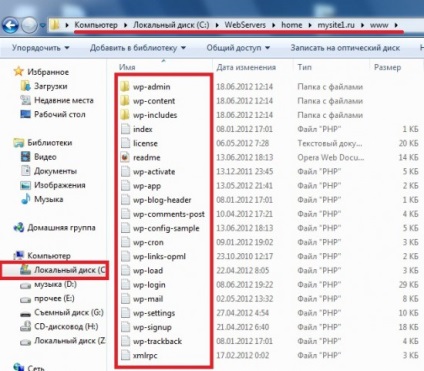
Task: Click the Компьютер icon in the sidebar
Action: tap(19, 255)
